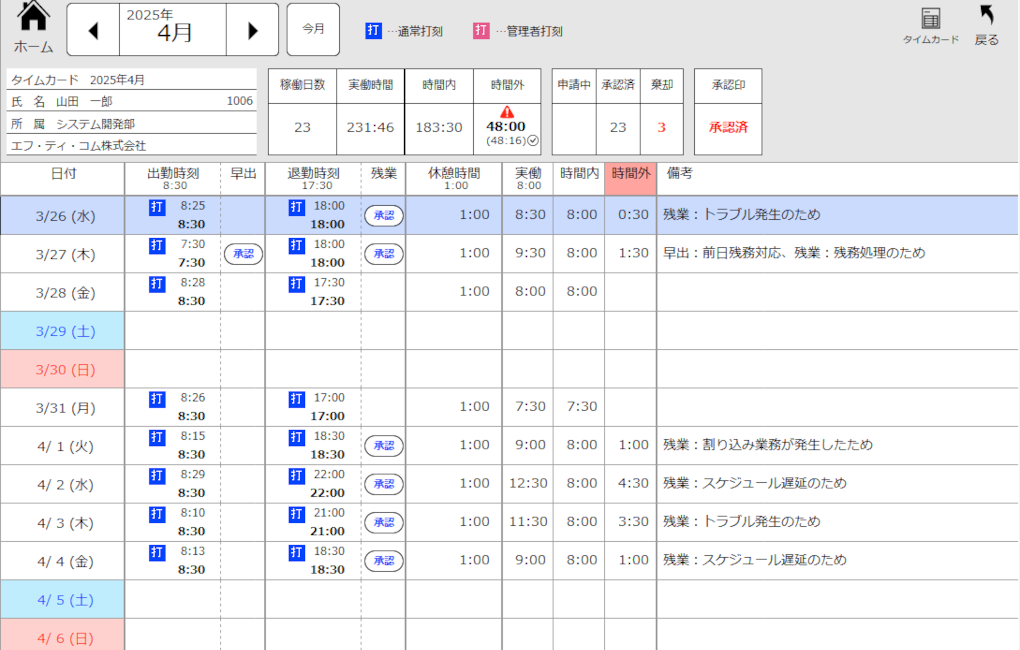Select the 3/28 (金) date cell
Image resolution: width=1020 pixels, height=650 pixels.
(x=62, y=293)
